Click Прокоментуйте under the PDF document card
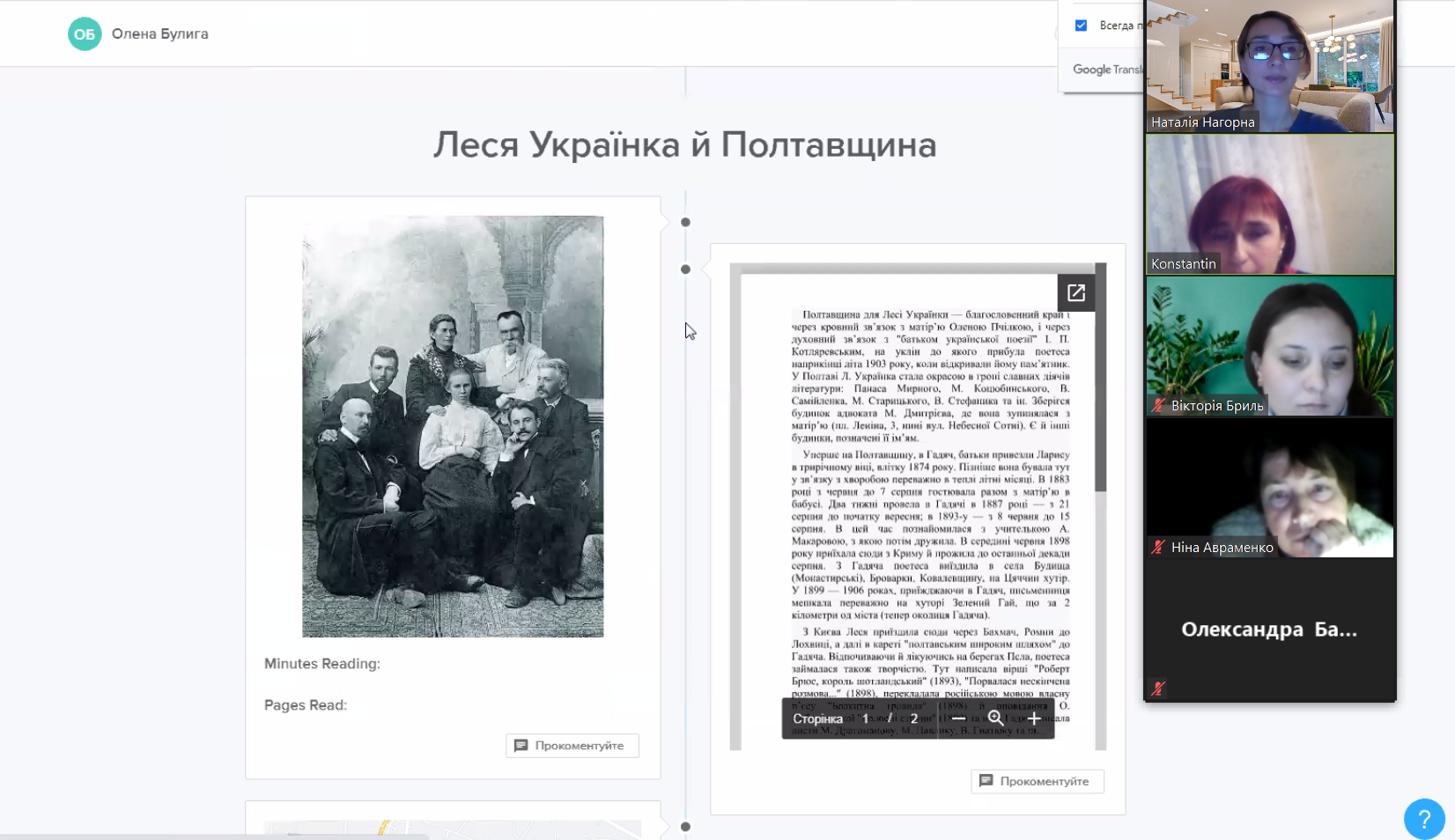Screen dimensions: 1455x840 (1037, 781)
